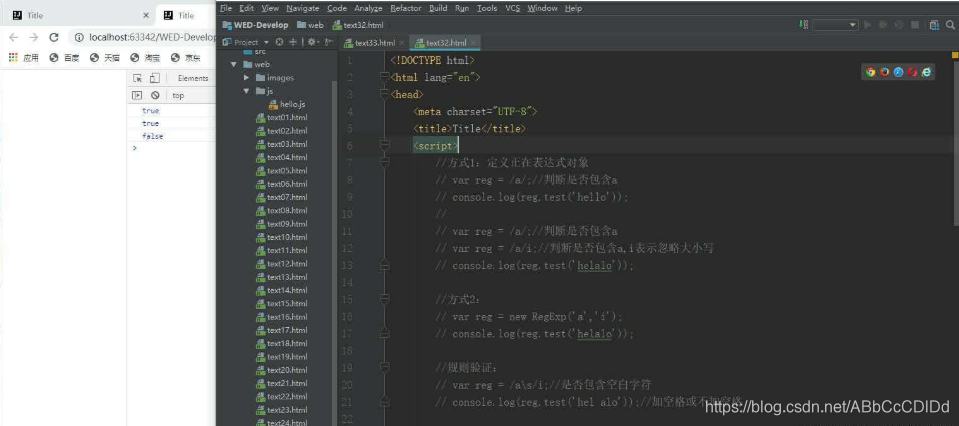This screenshot has height=426, width=959.
Task: Reload the localhost page in browser
Action: pos(54,37)
